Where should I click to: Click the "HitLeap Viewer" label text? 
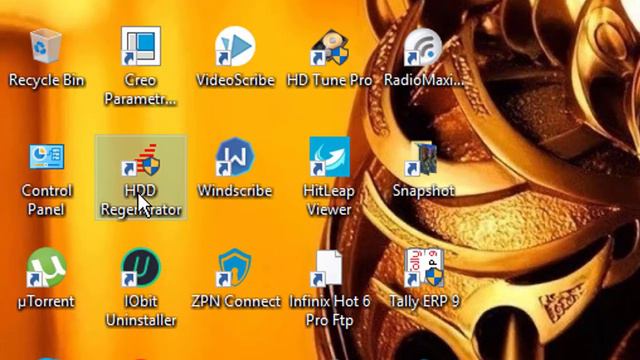329,200
